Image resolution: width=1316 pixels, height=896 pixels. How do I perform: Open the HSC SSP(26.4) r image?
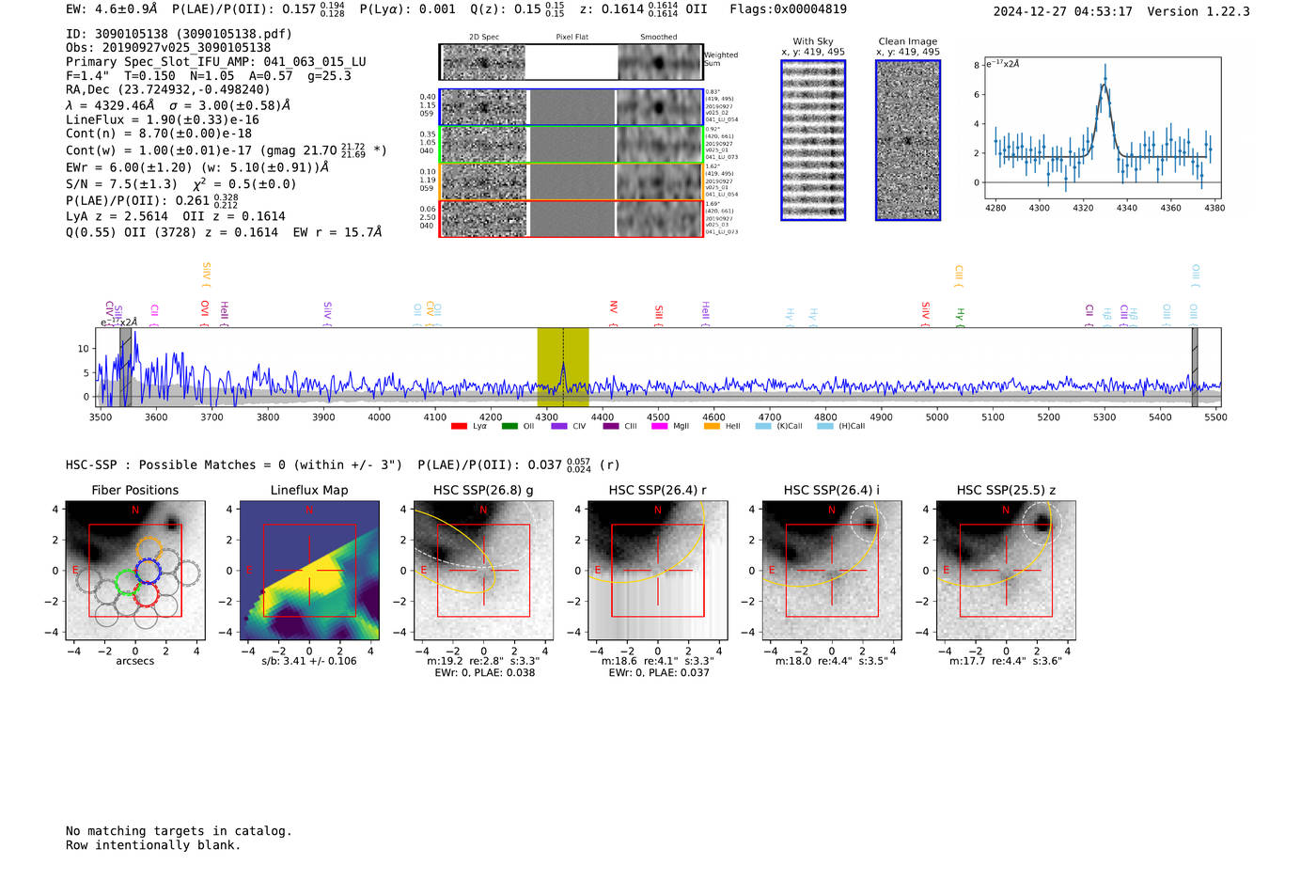[658, 571]
